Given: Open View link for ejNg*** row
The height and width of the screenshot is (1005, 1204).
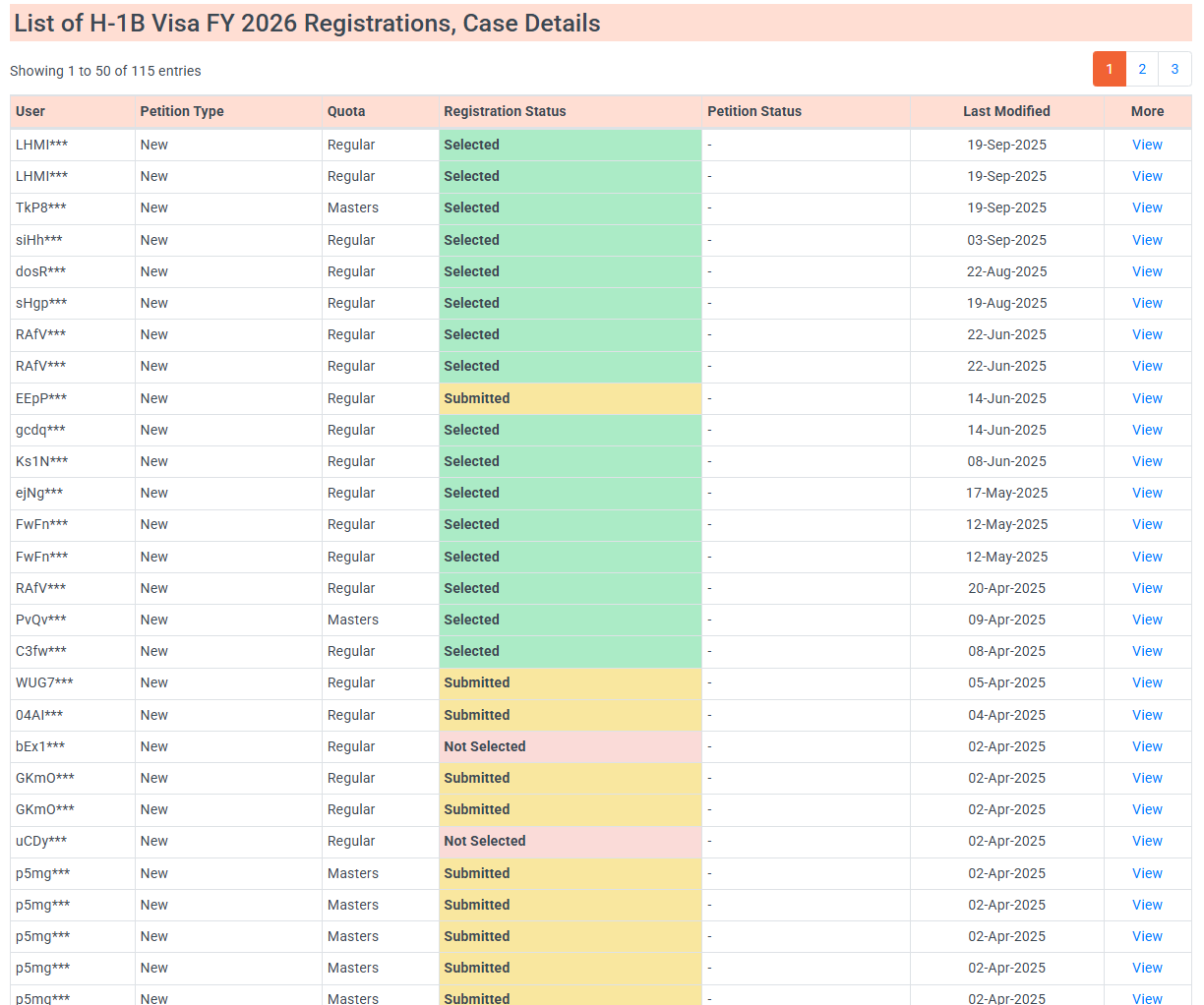Looking at the screenshot, I should tap(1147, 493).
